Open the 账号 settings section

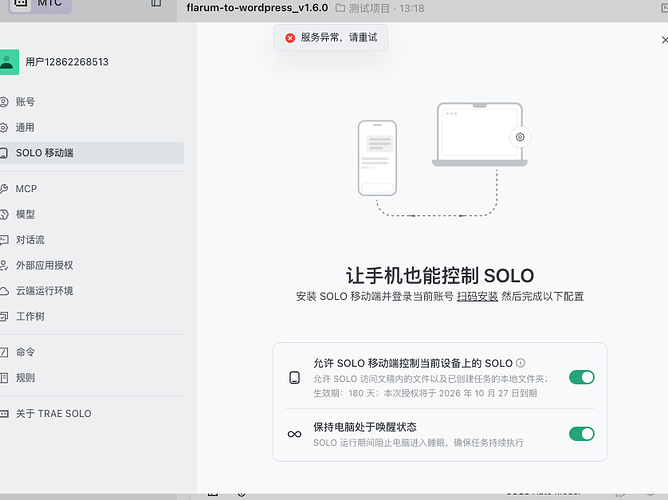point(90,102)
